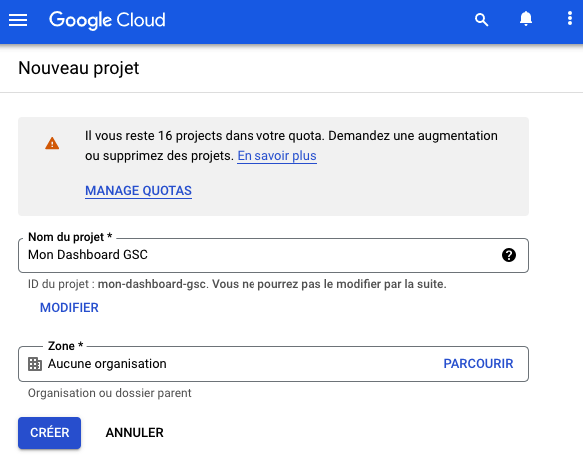This screenshot has width=583, height=475.
Task: Open the MANAGE QUOTAS link
Action: 138,191
